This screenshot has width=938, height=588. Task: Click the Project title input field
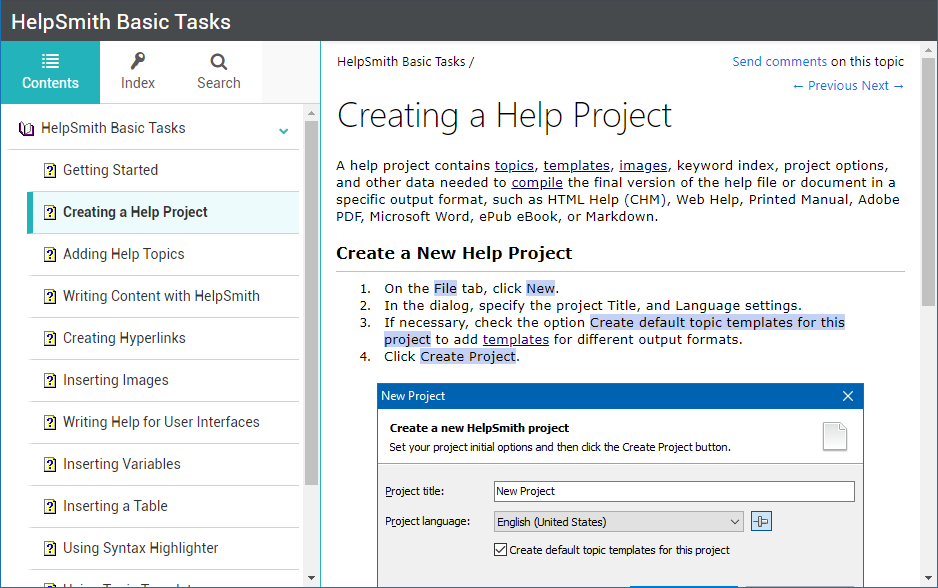(674, 492)
